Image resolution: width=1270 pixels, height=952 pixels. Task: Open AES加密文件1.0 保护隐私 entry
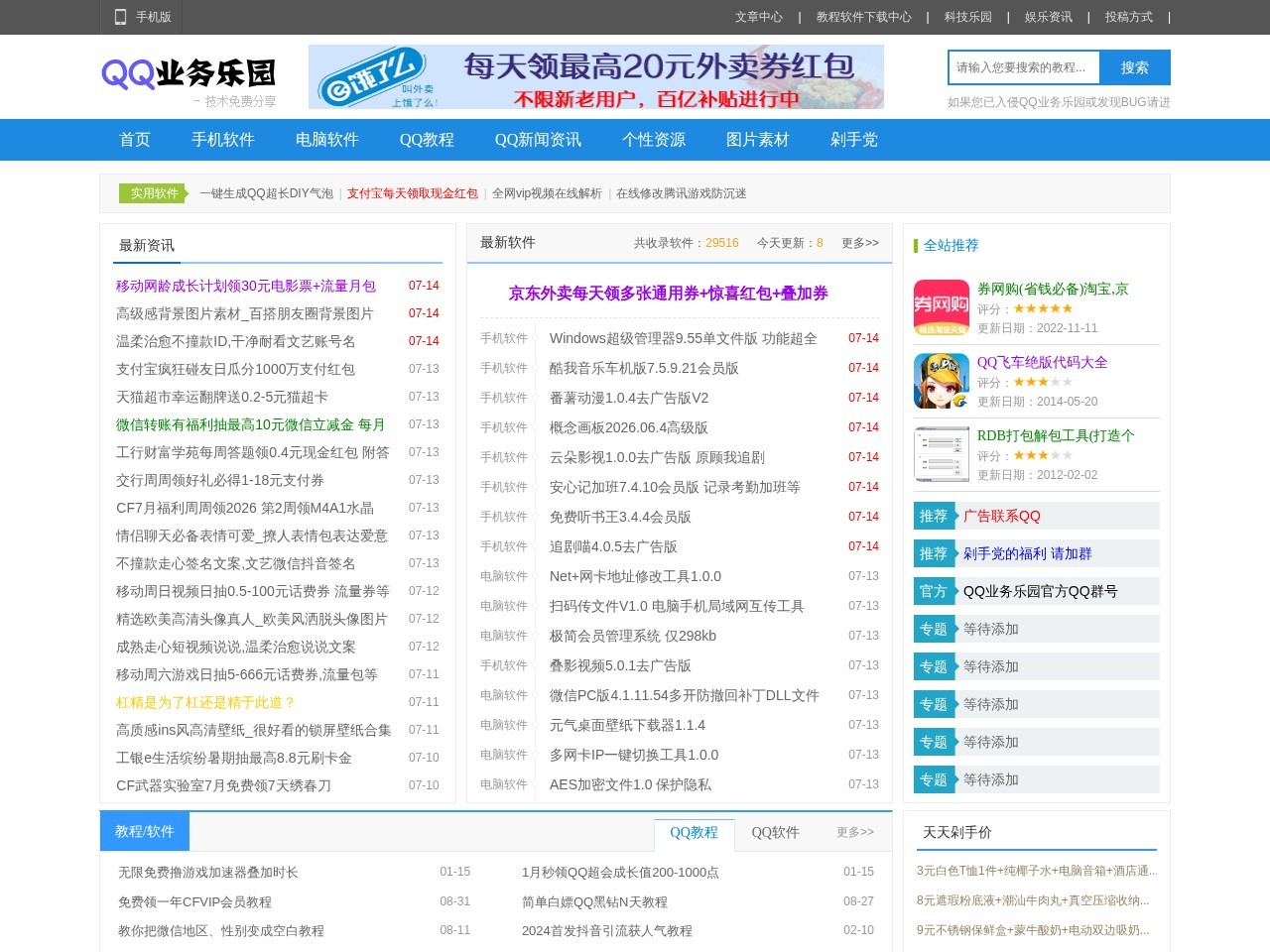pos(630,784)
